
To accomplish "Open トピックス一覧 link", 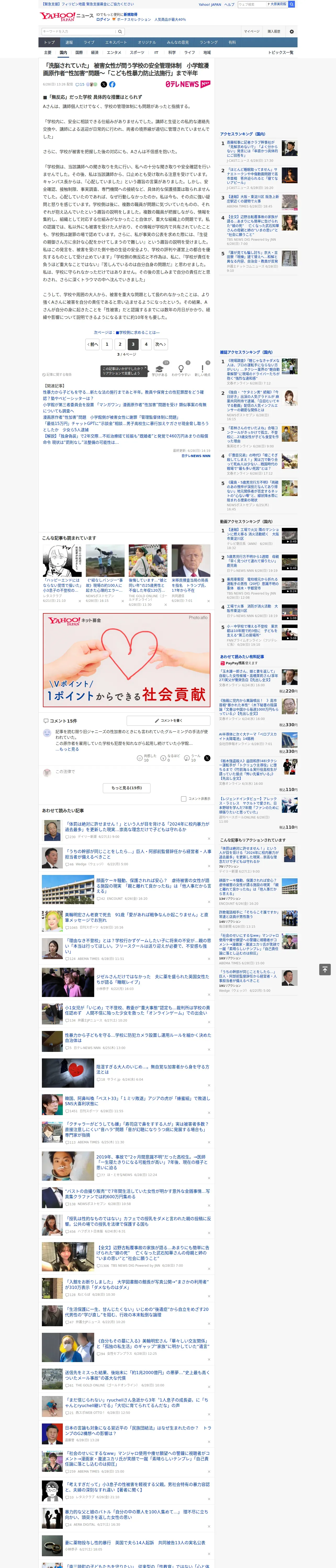I will point(281,52).
